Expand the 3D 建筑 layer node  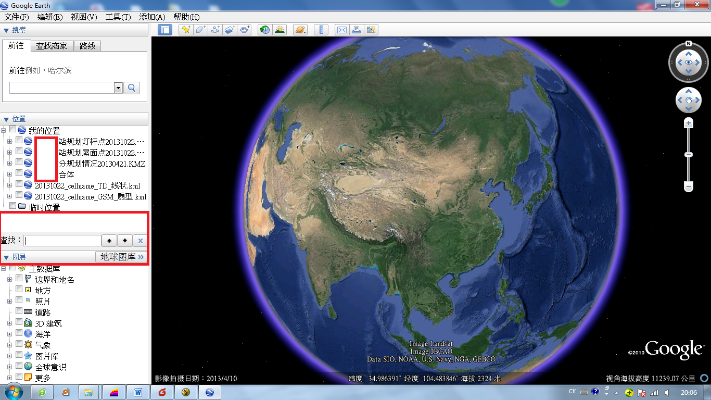9,323
